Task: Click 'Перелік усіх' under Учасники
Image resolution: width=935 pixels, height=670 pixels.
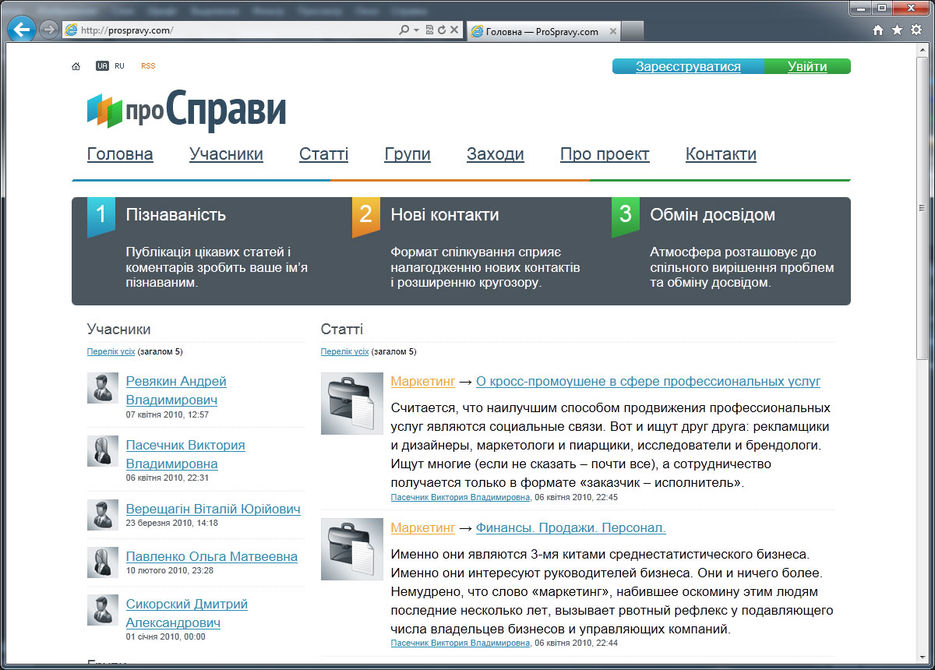Action: click(111, 352)
